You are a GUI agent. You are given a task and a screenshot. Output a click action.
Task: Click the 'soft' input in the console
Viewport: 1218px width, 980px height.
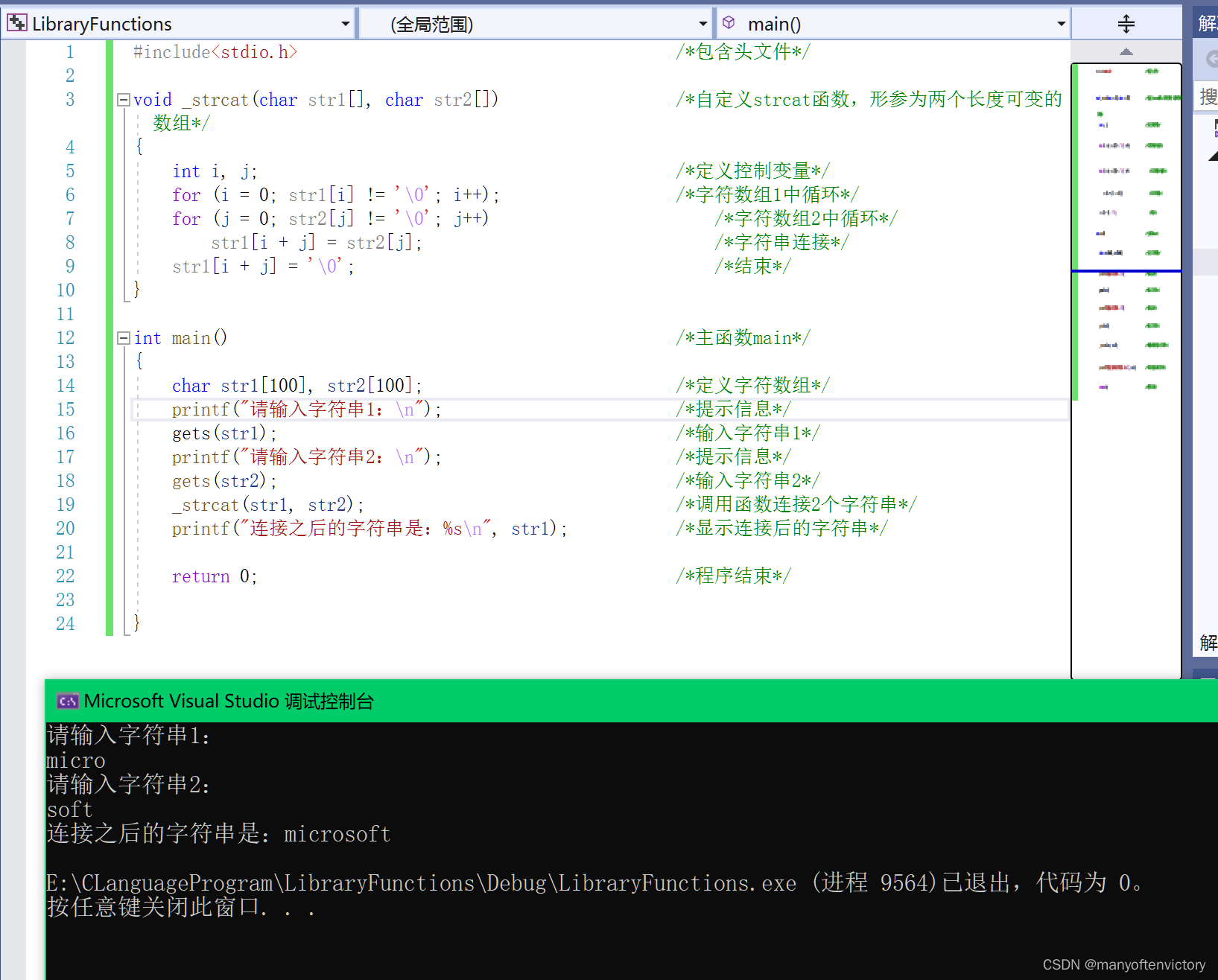tap(70, 810)
